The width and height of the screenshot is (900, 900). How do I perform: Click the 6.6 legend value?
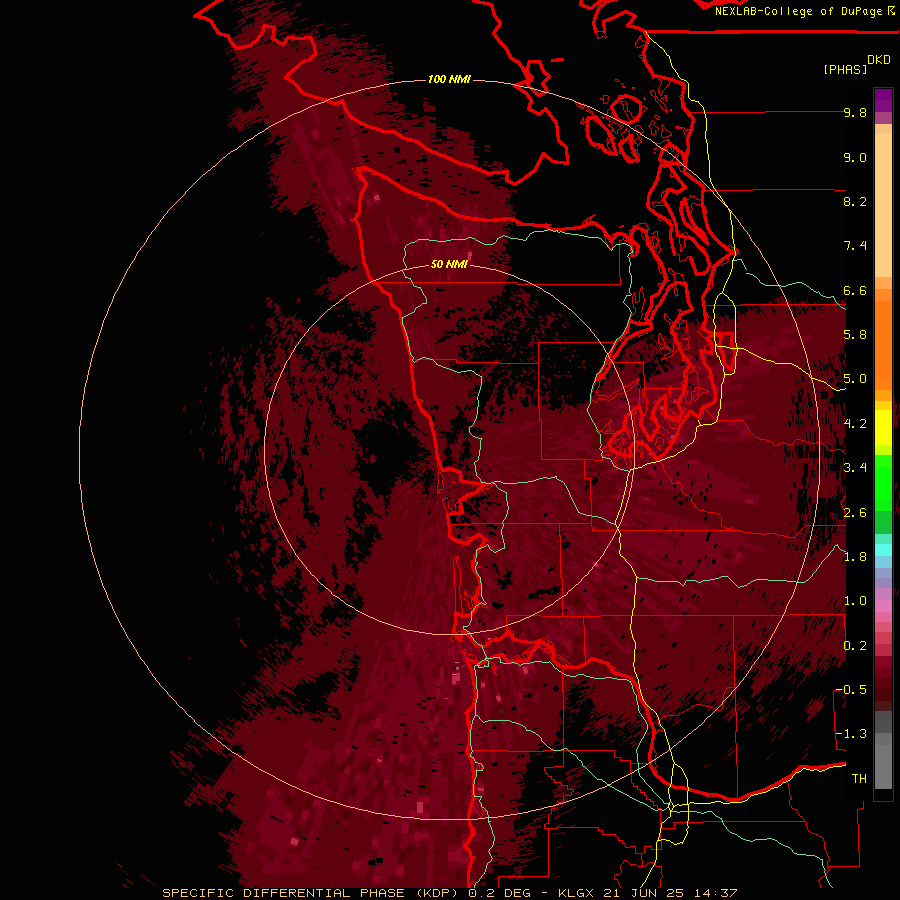click(x=855, y=290)
